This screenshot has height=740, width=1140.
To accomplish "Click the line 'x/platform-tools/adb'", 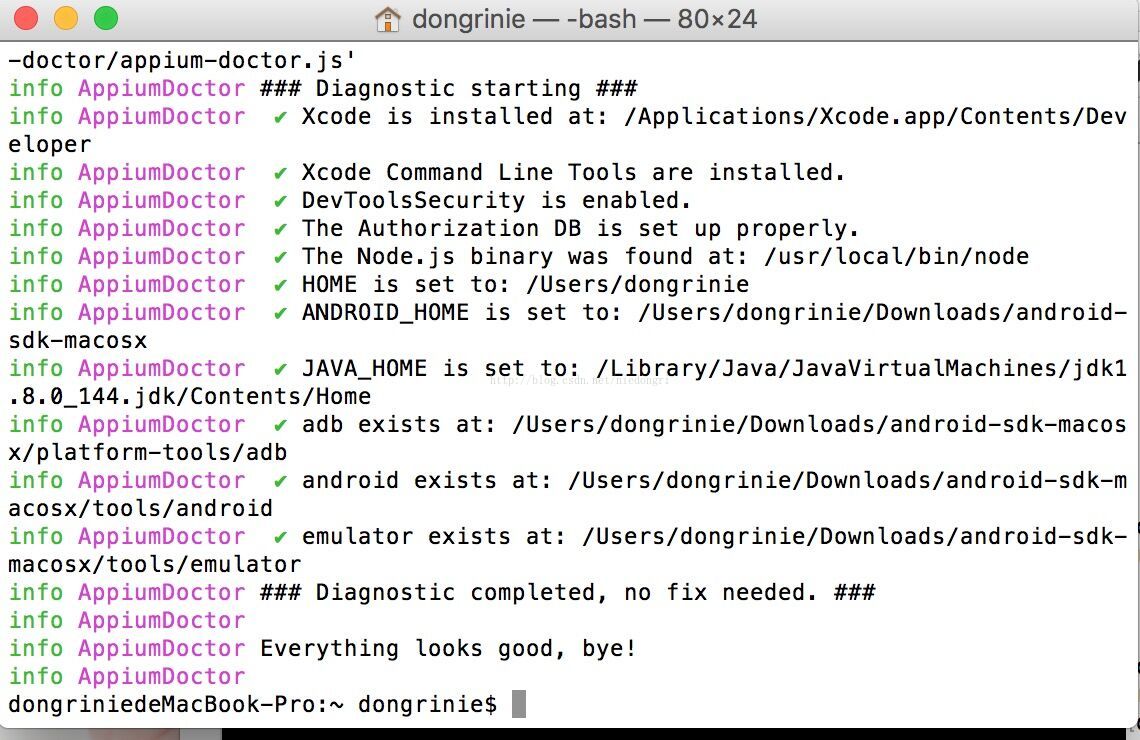I will (148, 452).
